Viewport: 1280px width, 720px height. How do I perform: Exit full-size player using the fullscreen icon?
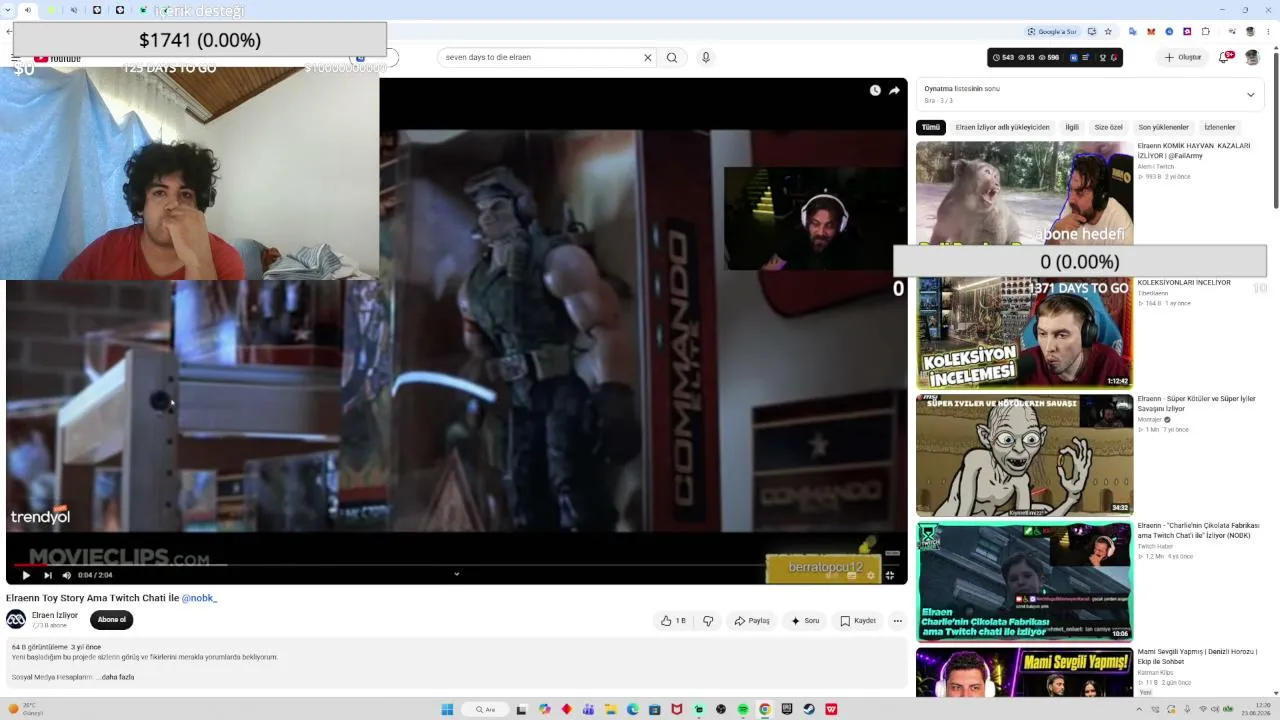tap(889, 575)
